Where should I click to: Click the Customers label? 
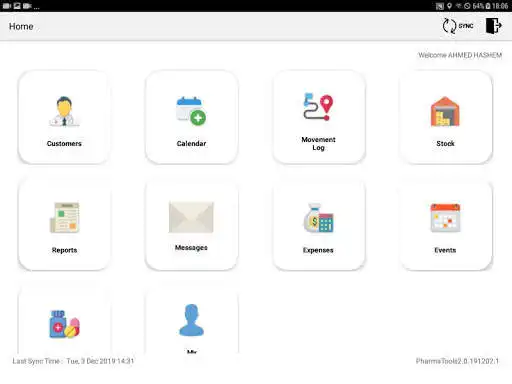coord(64,144)
